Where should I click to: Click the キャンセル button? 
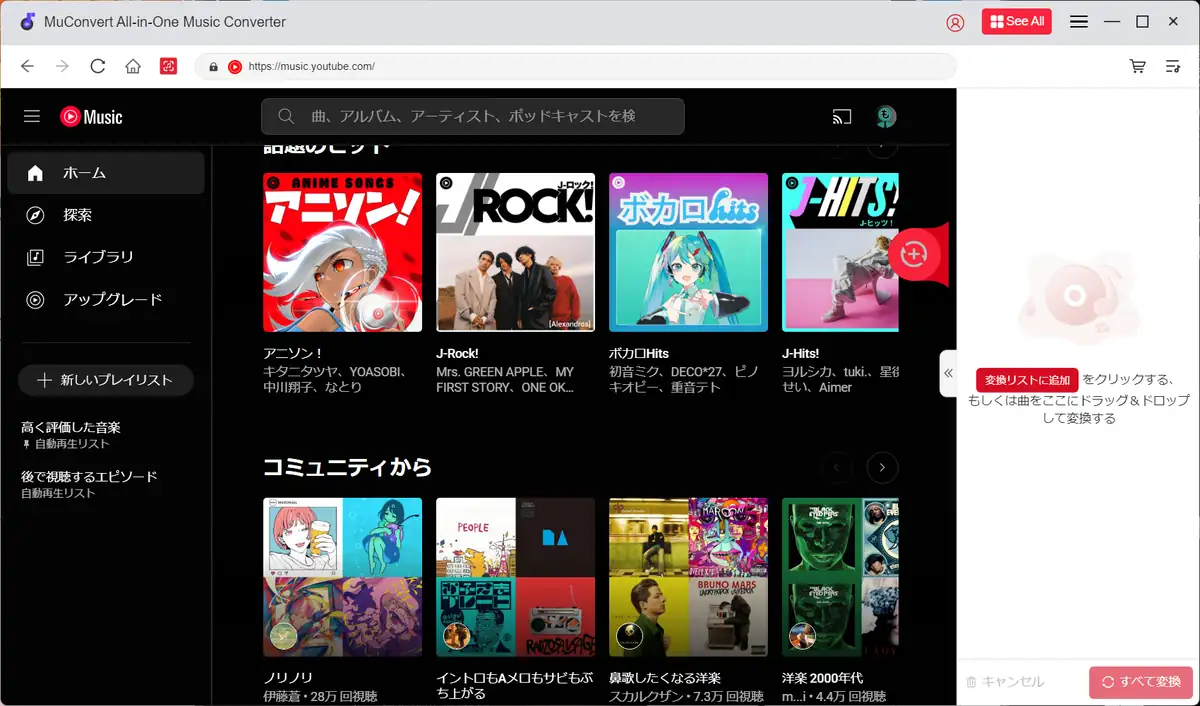[x=1005, y=682]
